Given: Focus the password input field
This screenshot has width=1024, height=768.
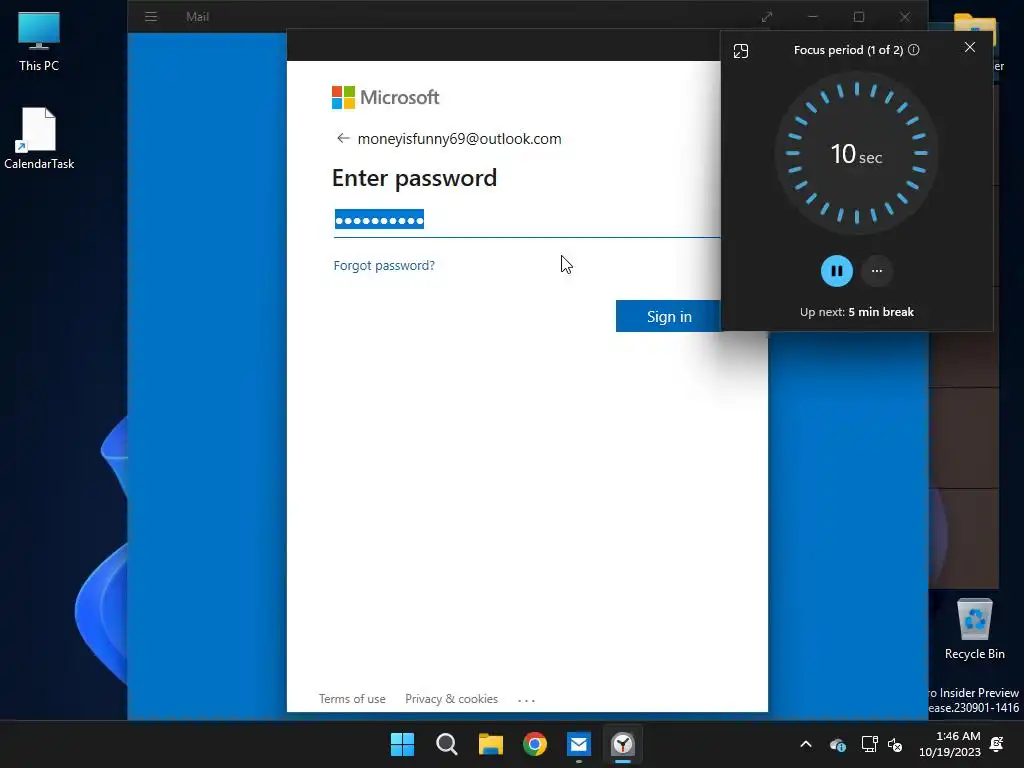Looking at the screenshot, I should point(526,220).
